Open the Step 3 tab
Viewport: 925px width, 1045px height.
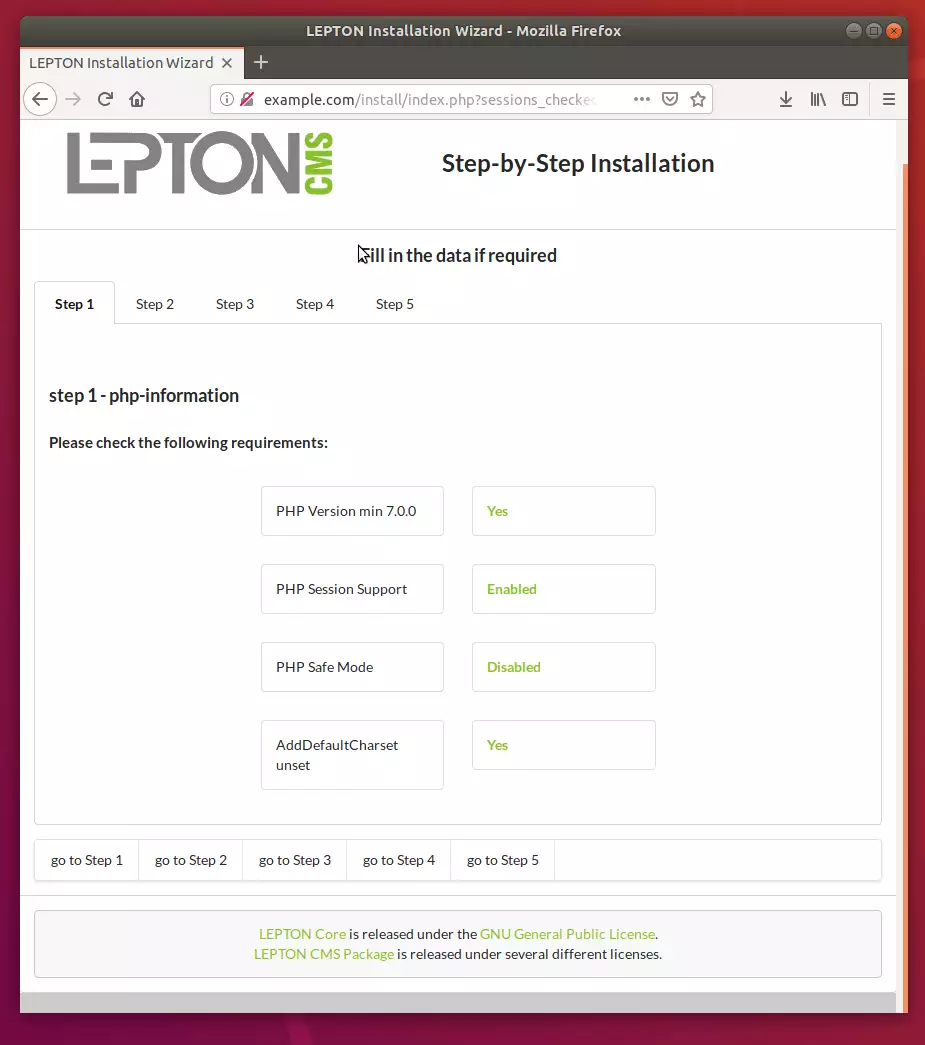coord(235,304)
